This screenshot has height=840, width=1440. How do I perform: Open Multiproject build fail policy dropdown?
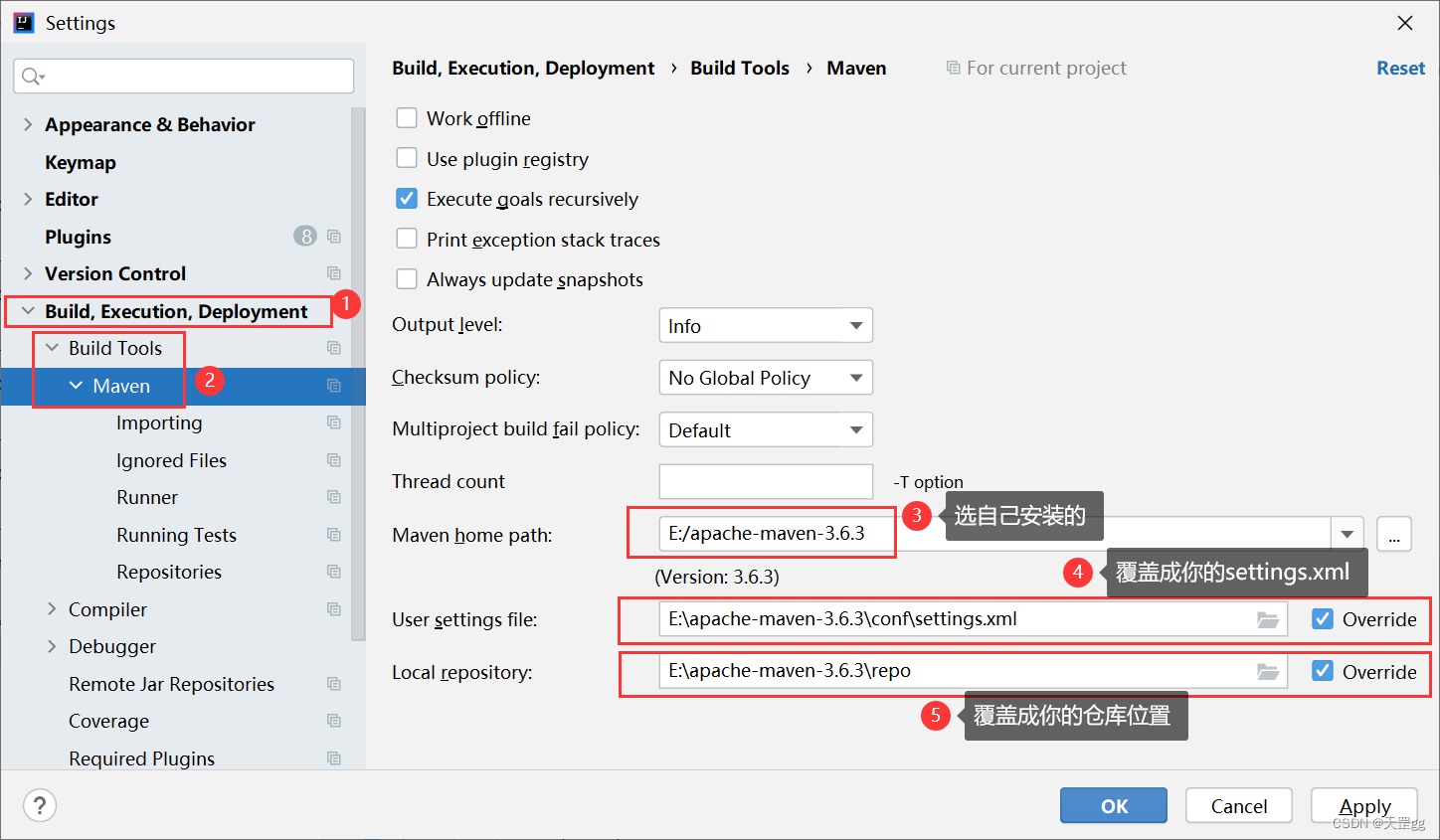766,430
